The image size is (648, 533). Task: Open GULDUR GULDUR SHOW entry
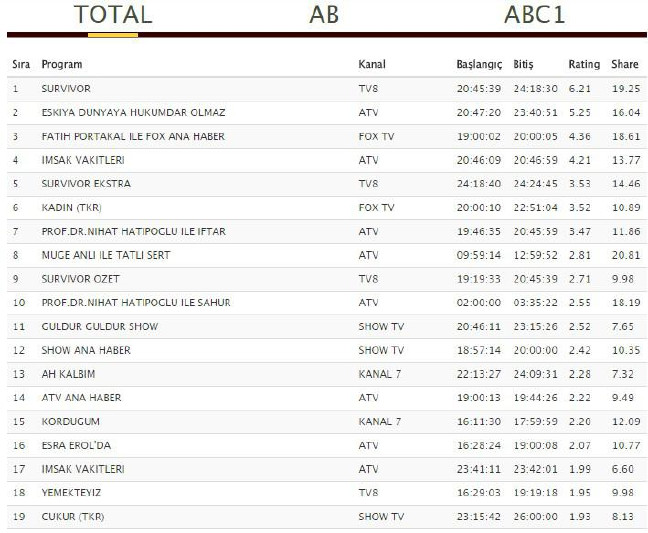click(x=100, y=326)
